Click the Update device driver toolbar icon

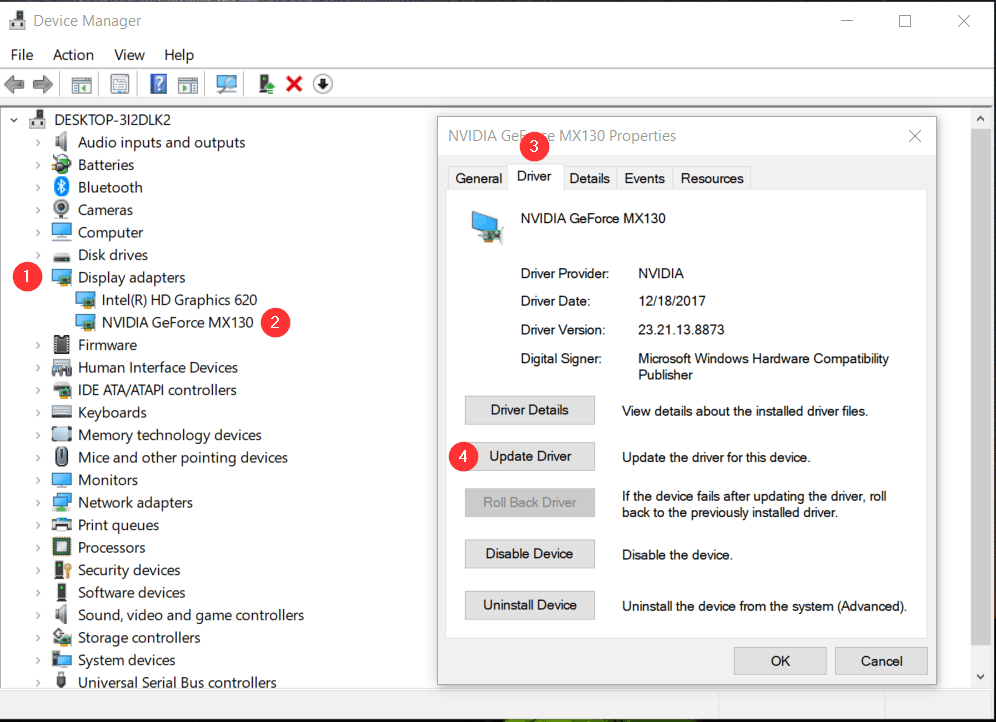tap(266, 84)
